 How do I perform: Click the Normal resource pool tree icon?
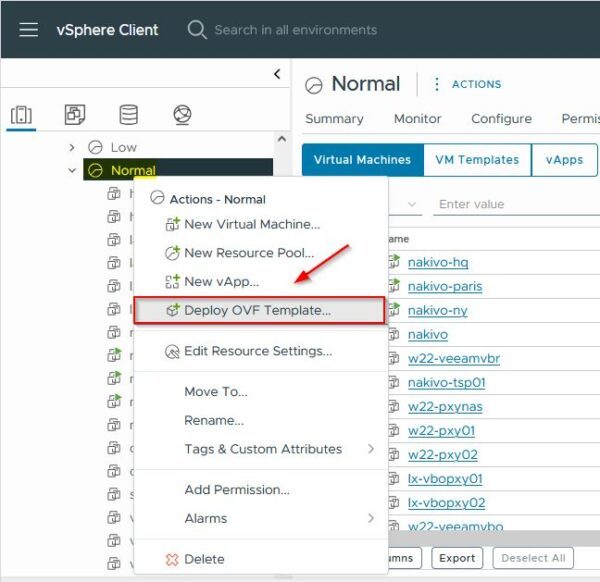pos(95,170)
